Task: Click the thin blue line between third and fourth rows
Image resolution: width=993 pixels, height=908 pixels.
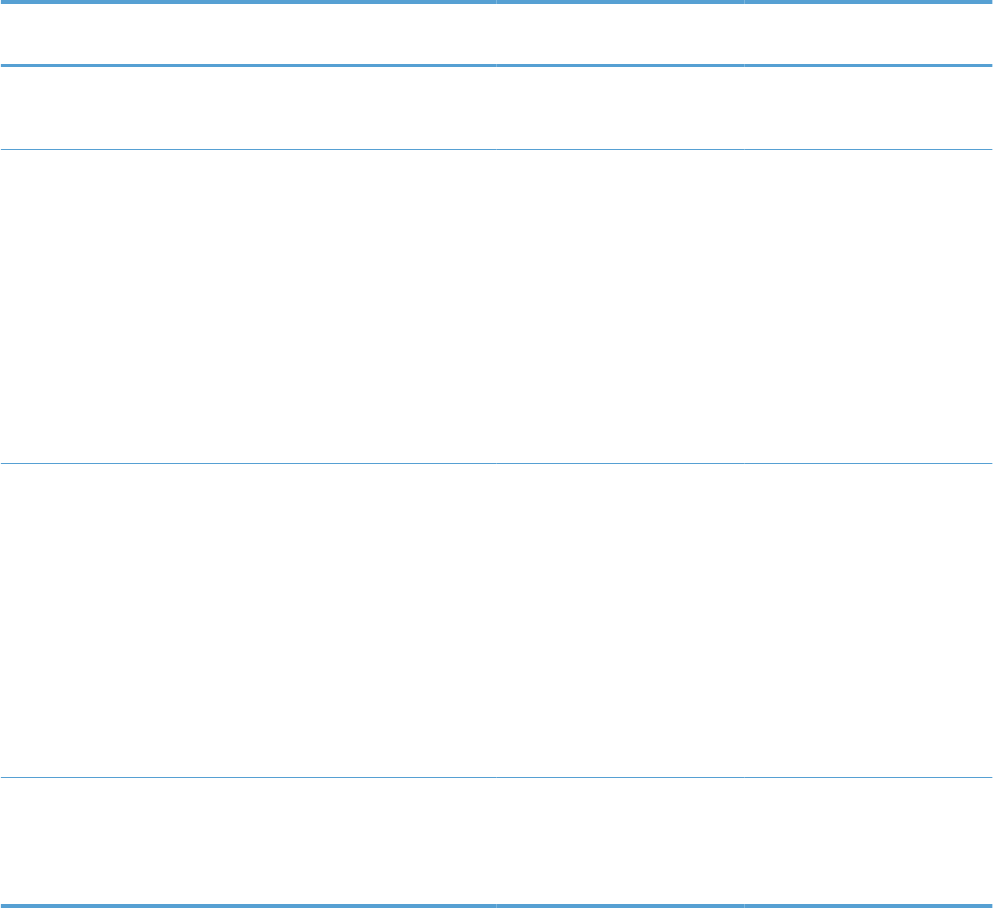Action: pyautogui.click(x=496, y=463)
